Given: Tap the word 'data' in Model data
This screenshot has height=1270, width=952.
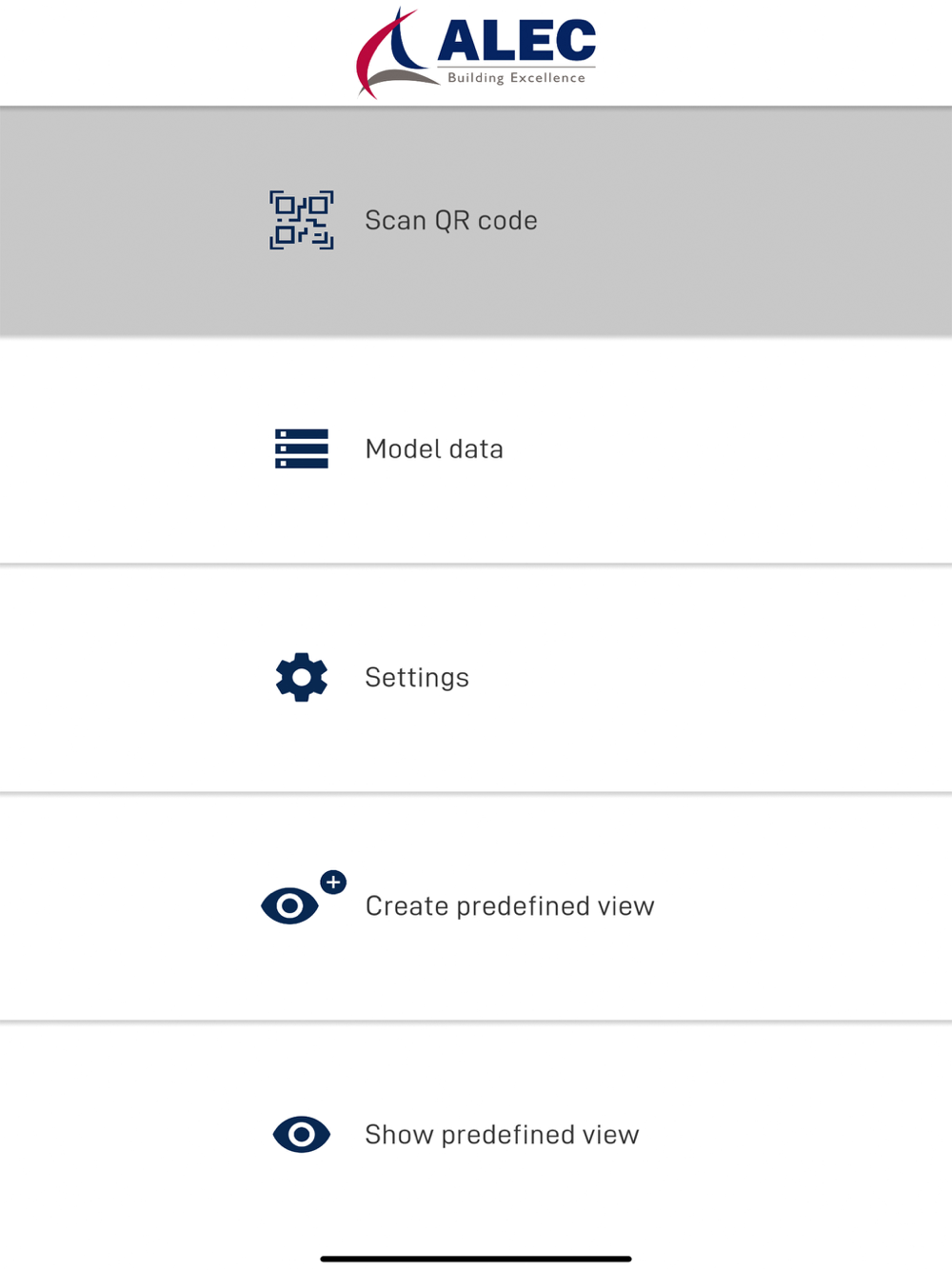Looking at the screenshot, I should click(x=477, y=448).
